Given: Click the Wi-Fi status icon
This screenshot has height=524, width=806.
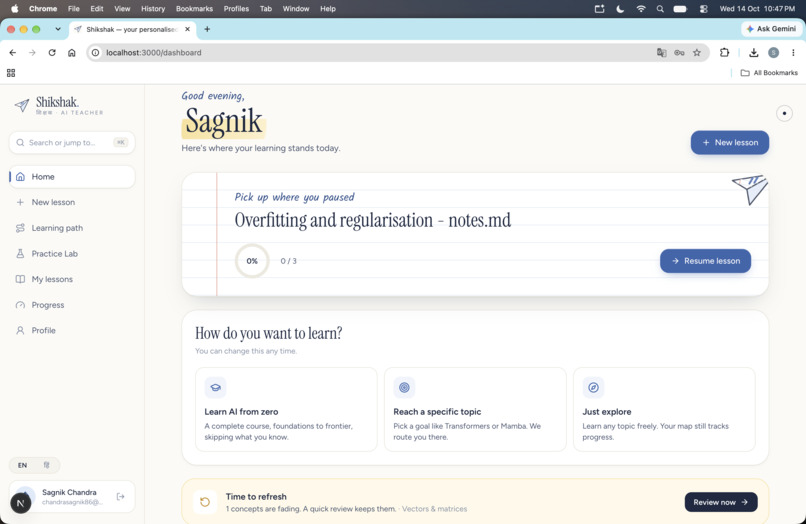Looking at the screenshot, I should coord(640,9).
